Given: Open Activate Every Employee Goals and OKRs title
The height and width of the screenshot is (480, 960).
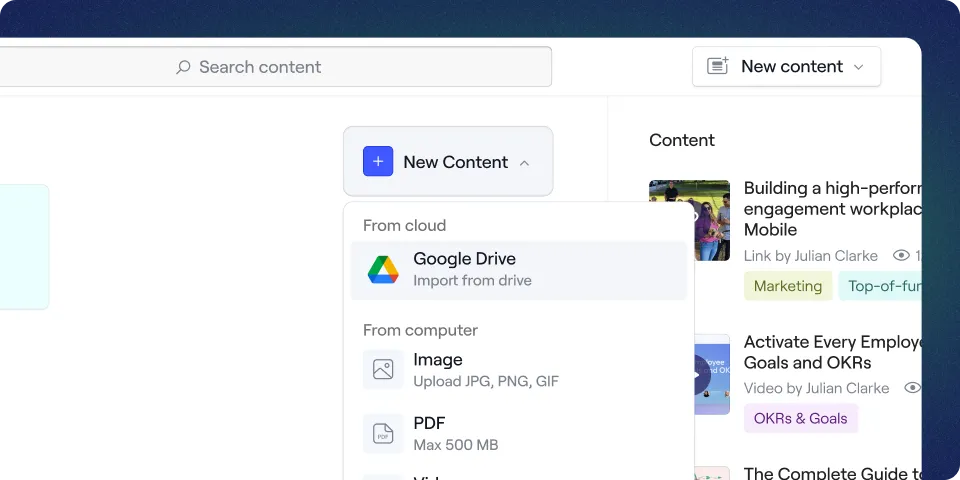Looking at the screenshot, I should tap(832, 352).
